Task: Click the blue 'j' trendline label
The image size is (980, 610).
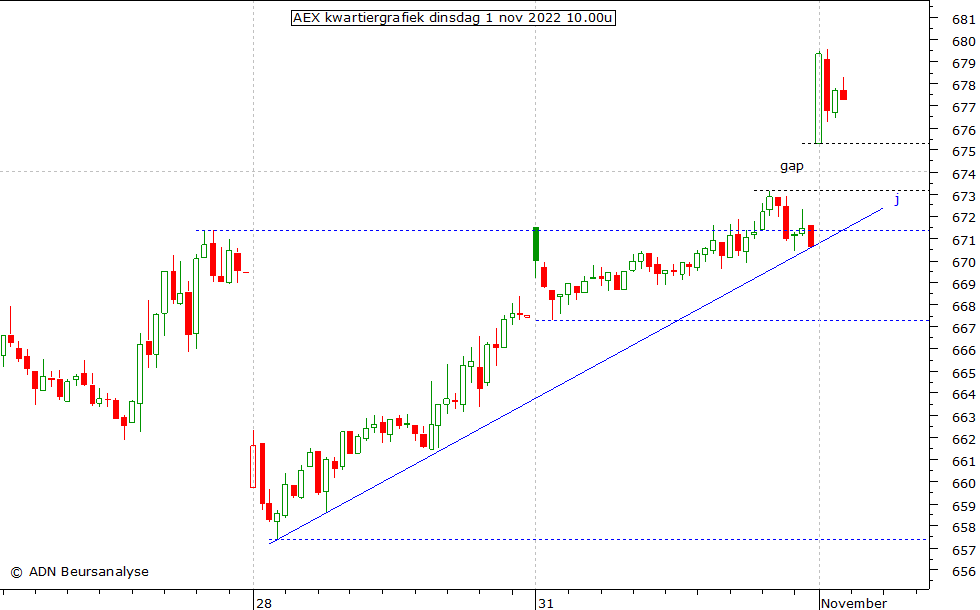Action: [x=897, y=199]
